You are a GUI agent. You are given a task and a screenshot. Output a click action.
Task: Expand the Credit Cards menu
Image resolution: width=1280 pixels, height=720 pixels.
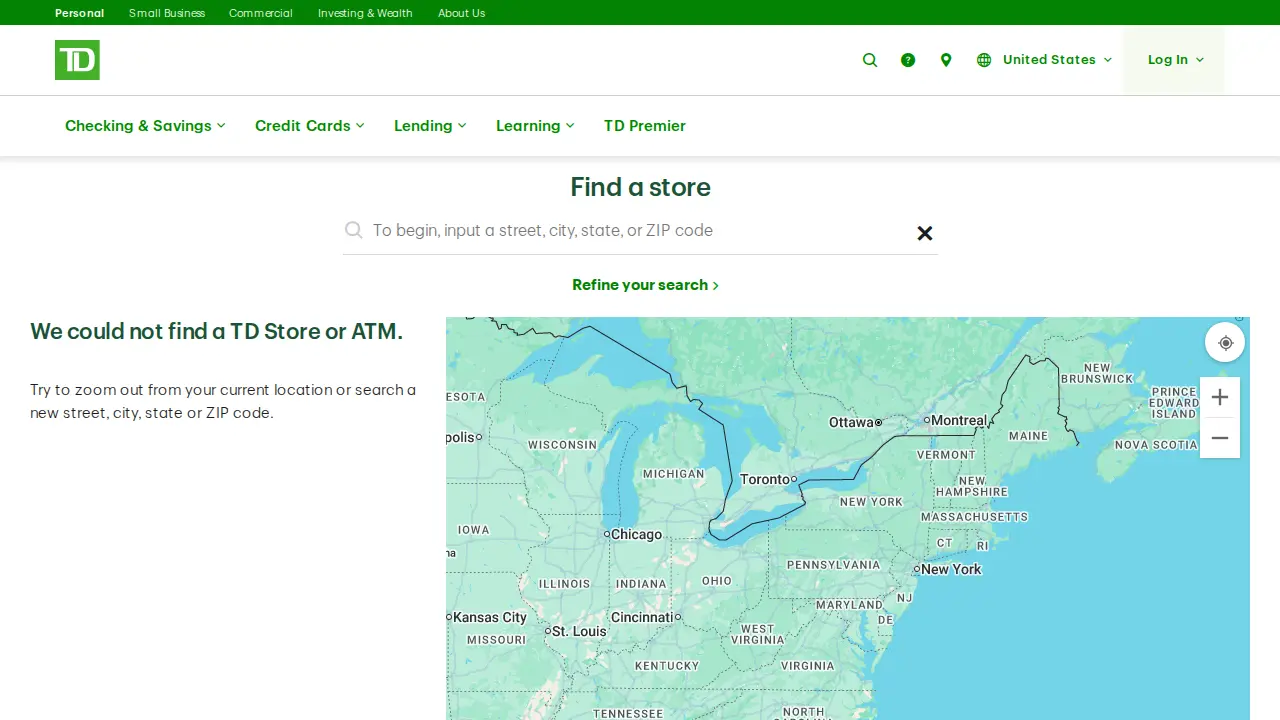pos(309,126)
